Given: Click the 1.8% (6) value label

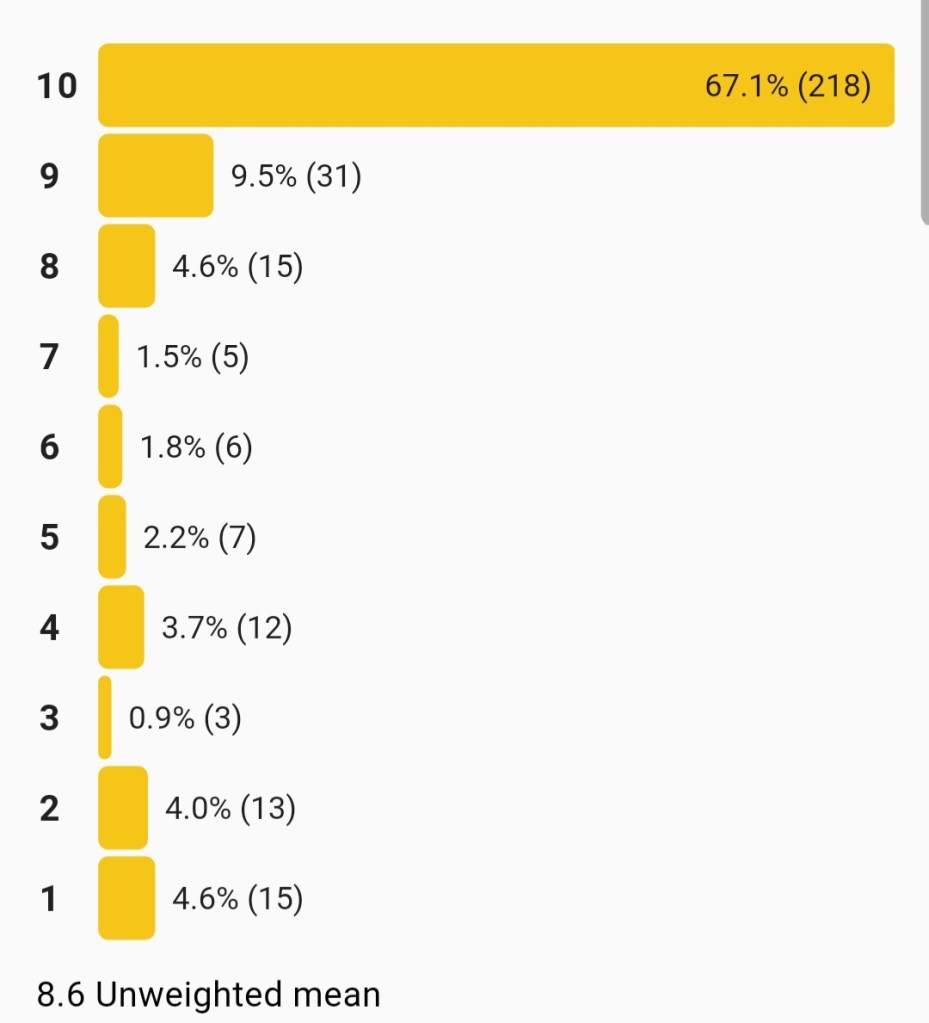Looking at the screenshot, I should point(196,447).
